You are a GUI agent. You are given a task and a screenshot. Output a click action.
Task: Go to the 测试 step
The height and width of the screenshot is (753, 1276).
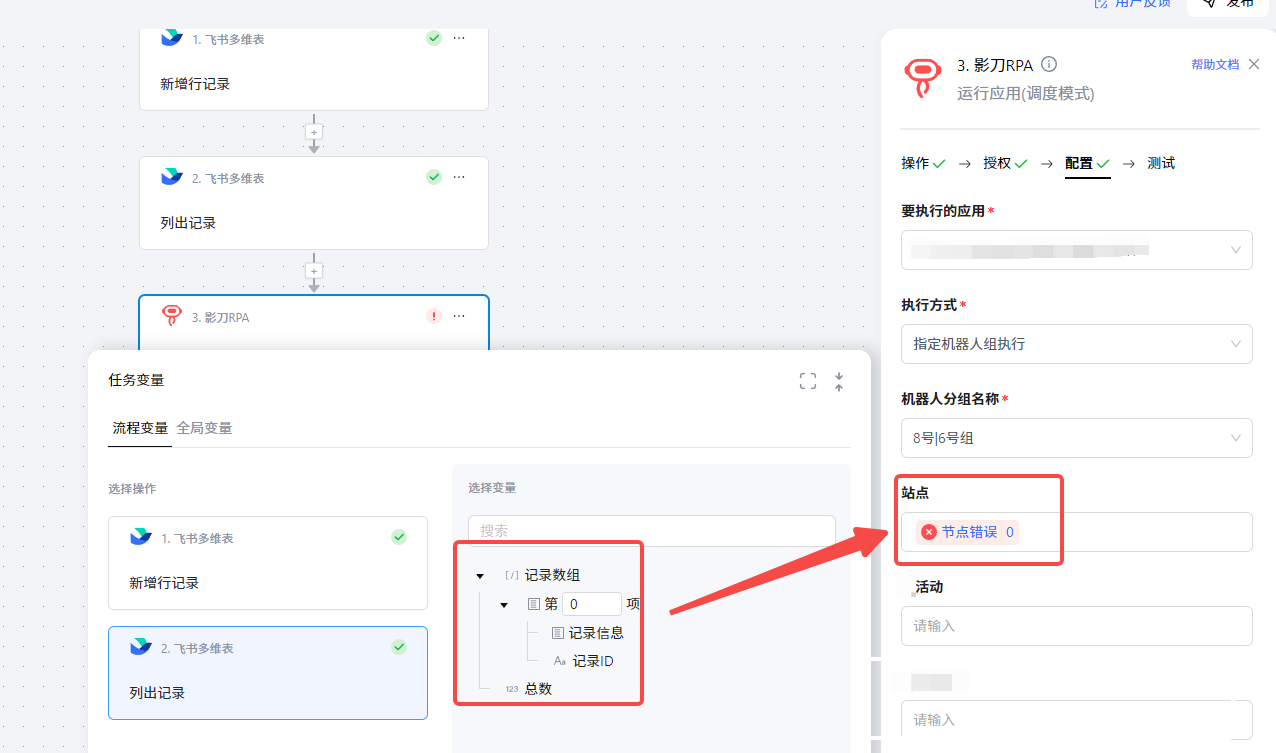pos(1161,163)
